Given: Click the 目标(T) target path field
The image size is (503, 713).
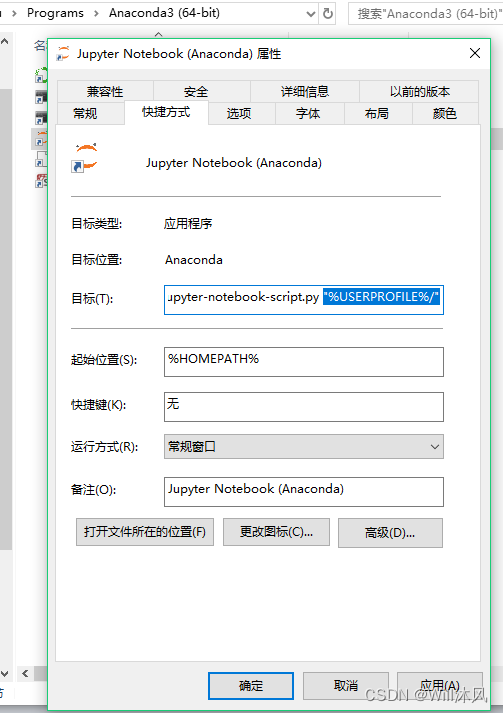Looking at the screenshot, I should click(x=304, y=300).
